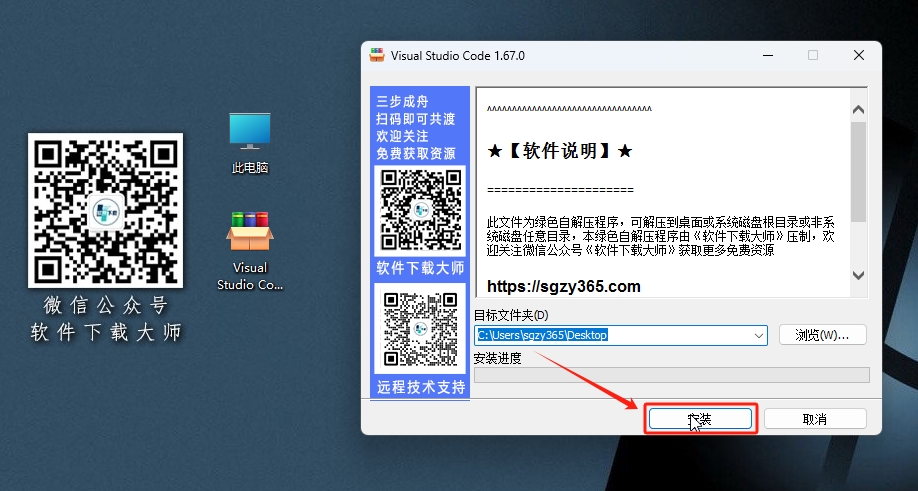Click the description scrollbar up arrow
The width and height of the screenshot is (918, 491).
[858, 109]
